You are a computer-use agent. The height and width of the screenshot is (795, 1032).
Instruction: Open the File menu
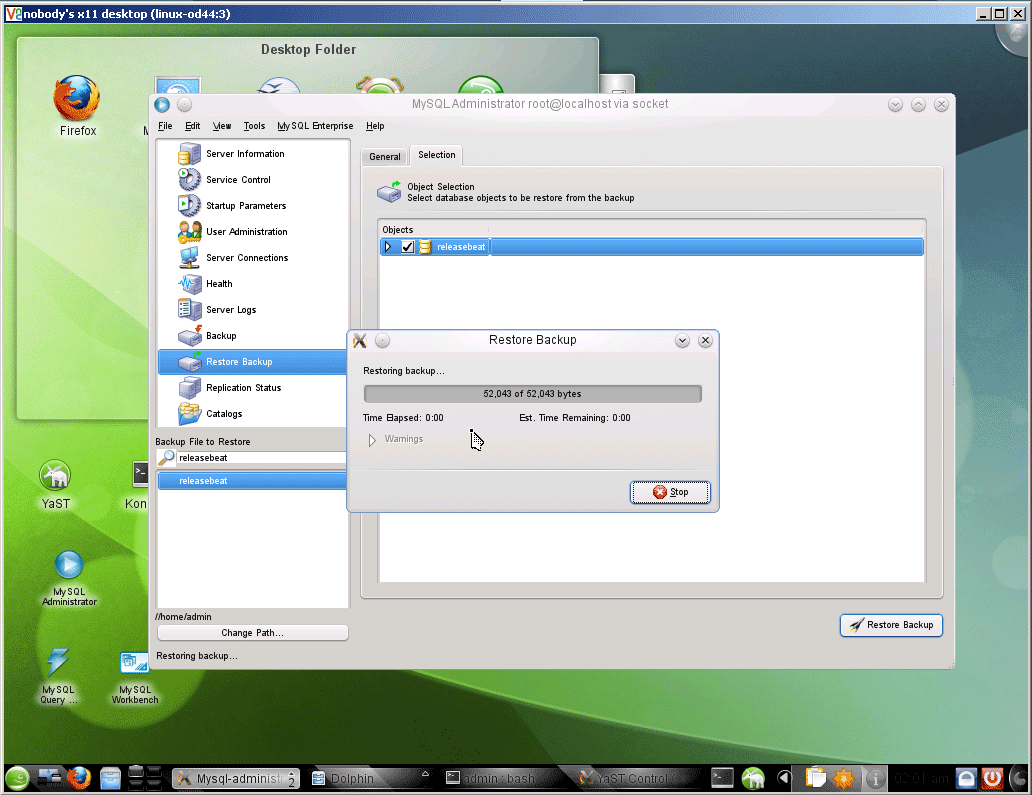165,126
